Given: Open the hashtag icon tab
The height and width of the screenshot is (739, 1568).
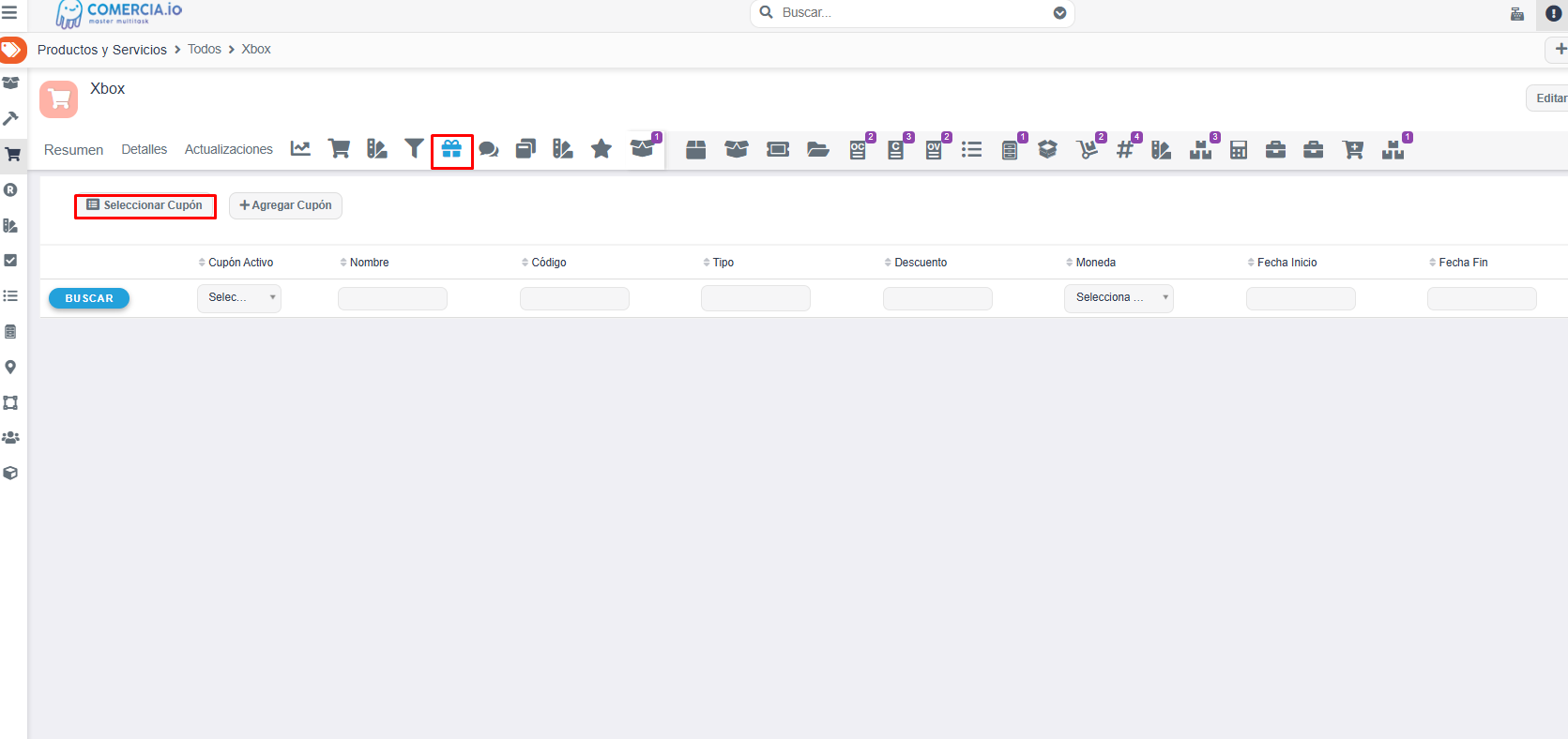Looking at the screenshot, I should 1125,149.
